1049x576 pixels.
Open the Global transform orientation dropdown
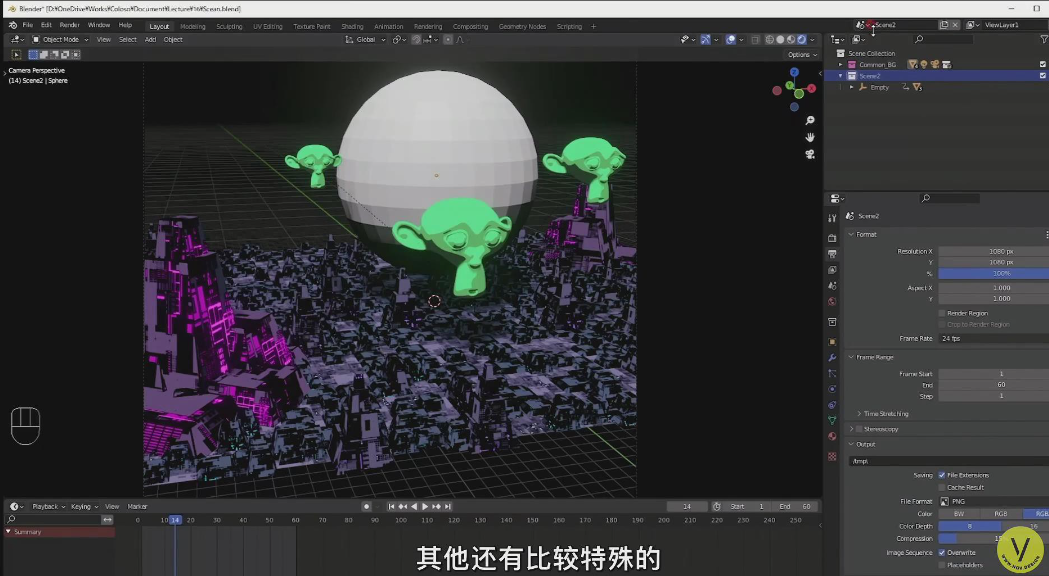coord(365,39)
